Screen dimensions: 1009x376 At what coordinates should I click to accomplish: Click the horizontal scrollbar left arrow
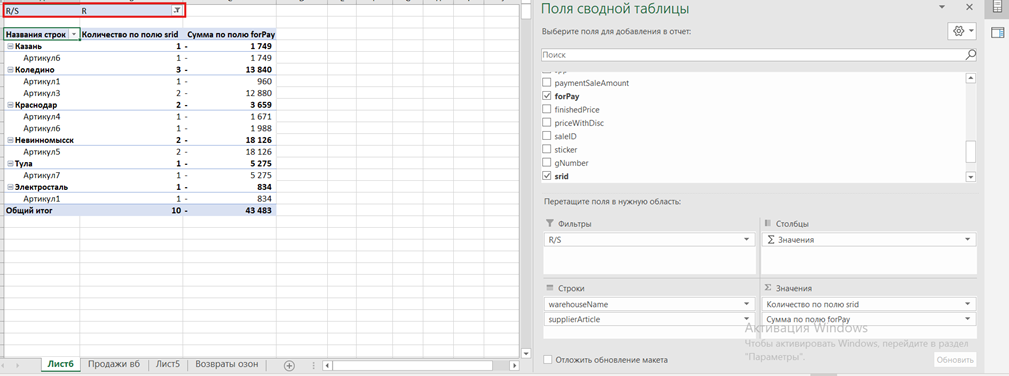tap(328, 365)
